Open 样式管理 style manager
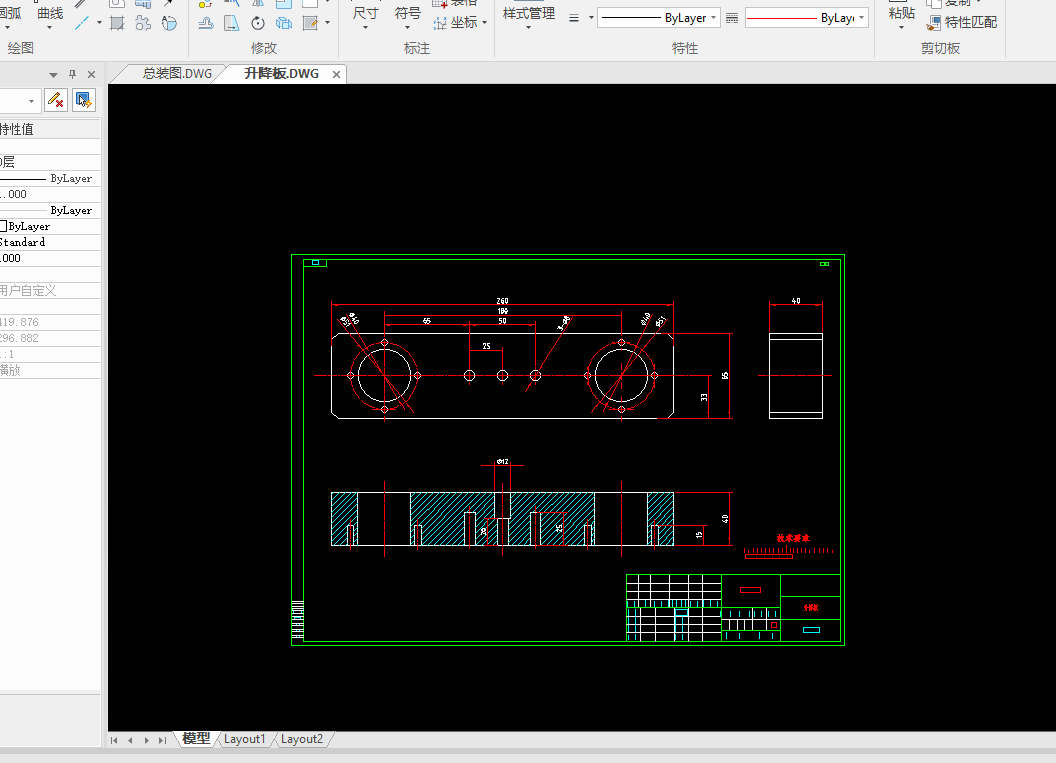The width and height of the screenshot is (1056, 763). (529, 18)
